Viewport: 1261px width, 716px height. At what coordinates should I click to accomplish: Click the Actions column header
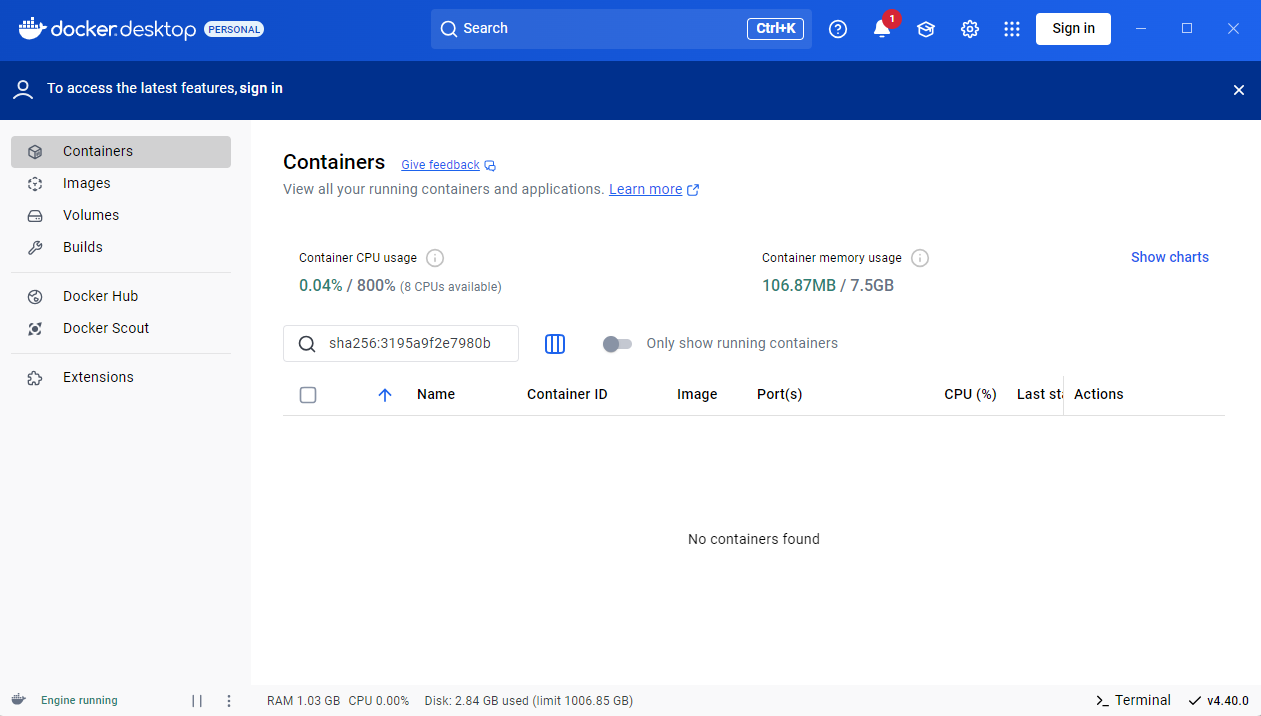(x=1099, y=394)
